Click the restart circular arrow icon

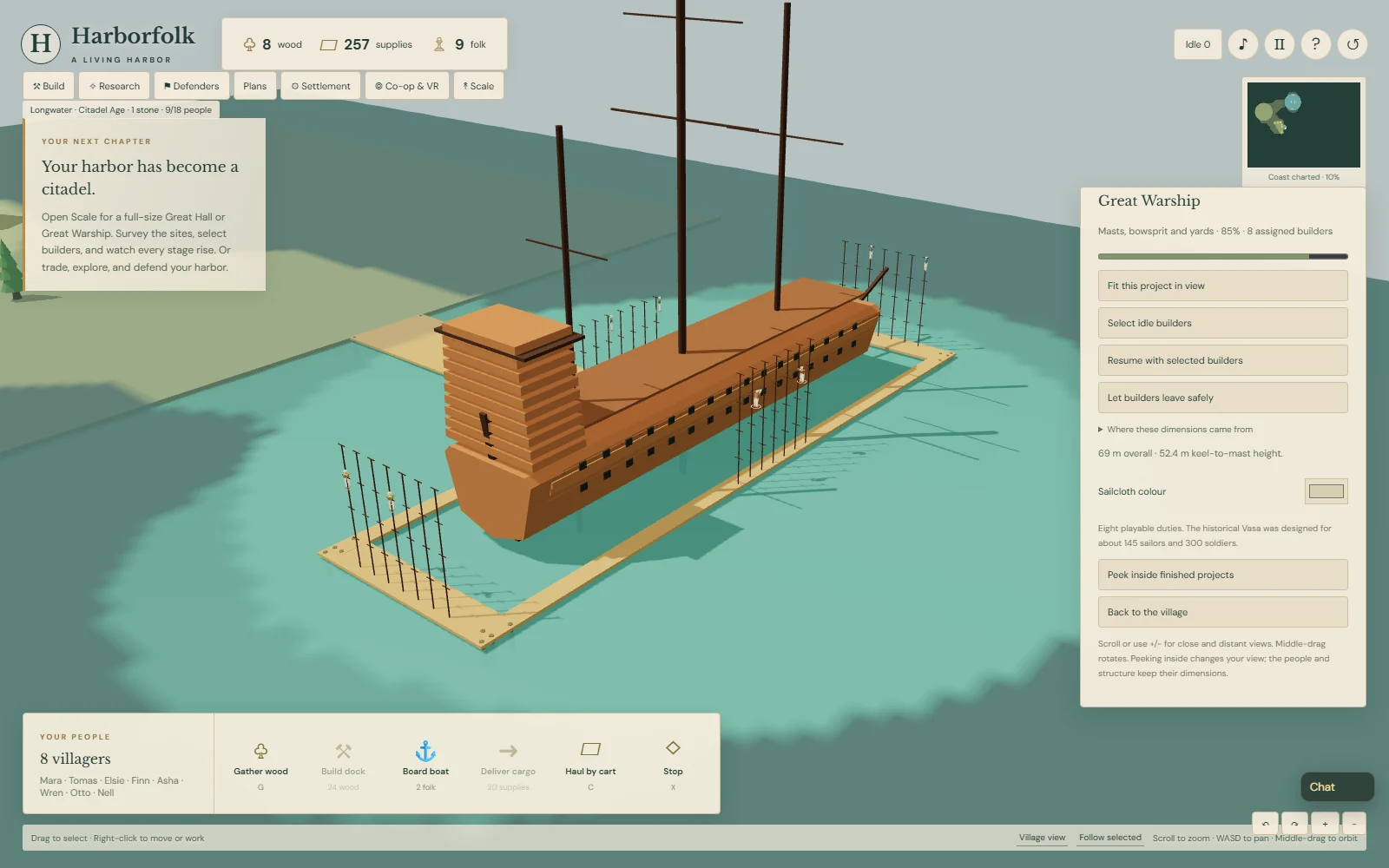pyautogui.click(x=1353, y=44)
